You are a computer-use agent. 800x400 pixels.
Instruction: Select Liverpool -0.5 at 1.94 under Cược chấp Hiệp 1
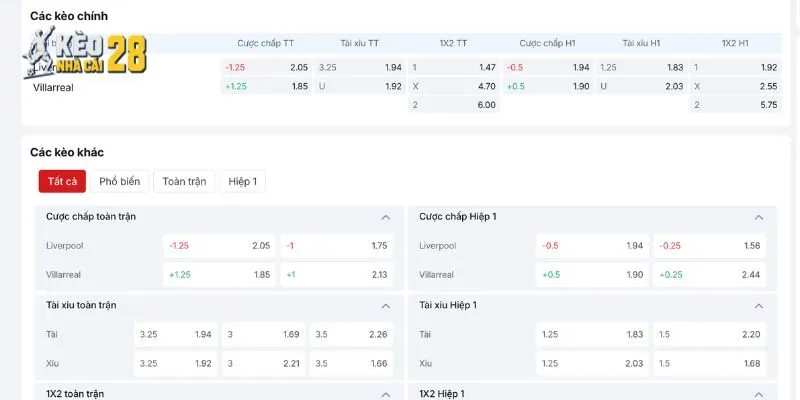[x=592, y=245]
